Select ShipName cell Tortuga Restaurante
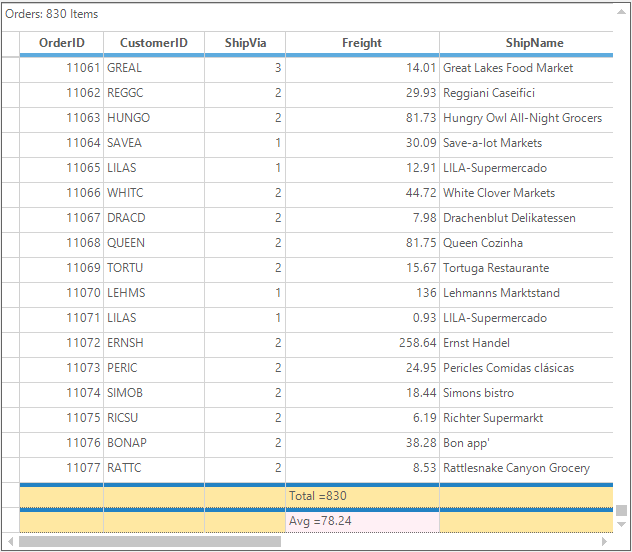 (x=526, y=270)
